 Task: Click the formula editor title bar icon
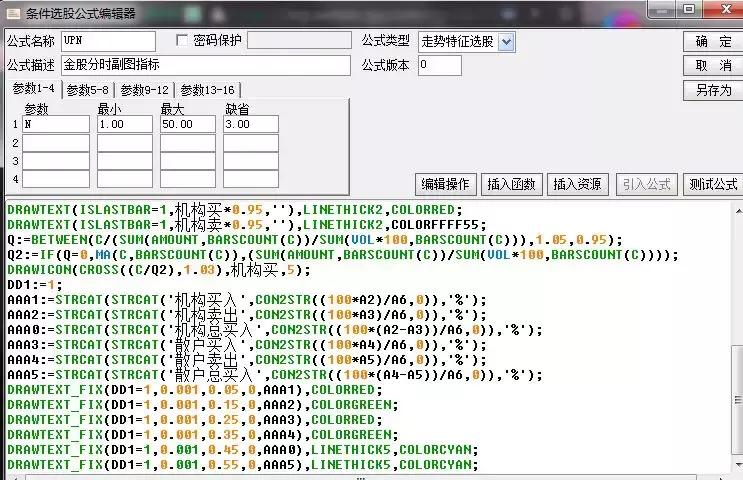pyautogui.click(x=13, y=13)
